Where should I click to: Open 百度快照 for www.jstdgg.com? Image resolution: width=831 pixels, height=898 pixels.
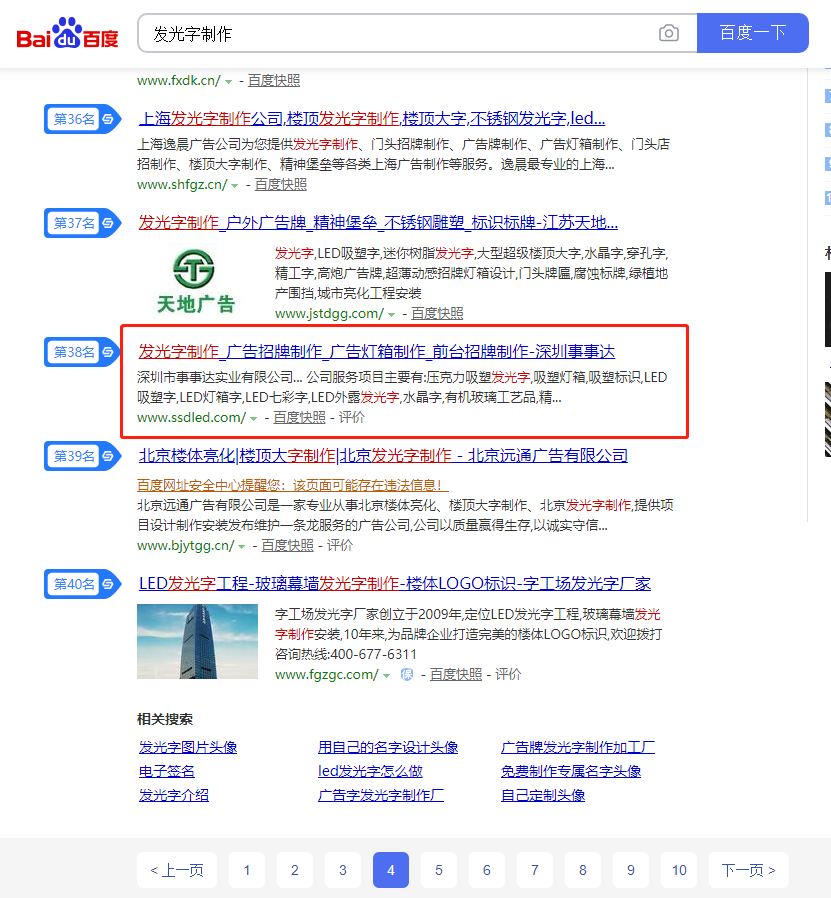(437, 313)
